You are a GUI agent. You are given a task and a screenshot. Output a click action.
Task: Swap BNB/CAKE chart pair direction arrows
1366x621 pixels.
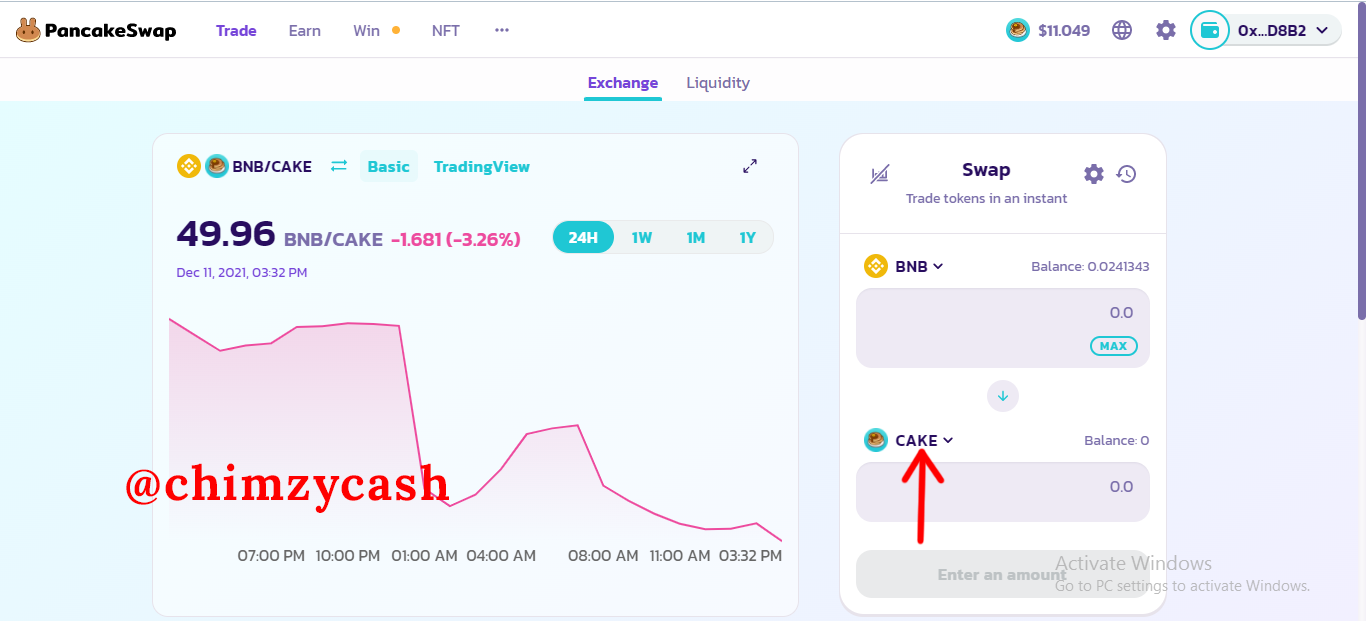tap(339, 166)
